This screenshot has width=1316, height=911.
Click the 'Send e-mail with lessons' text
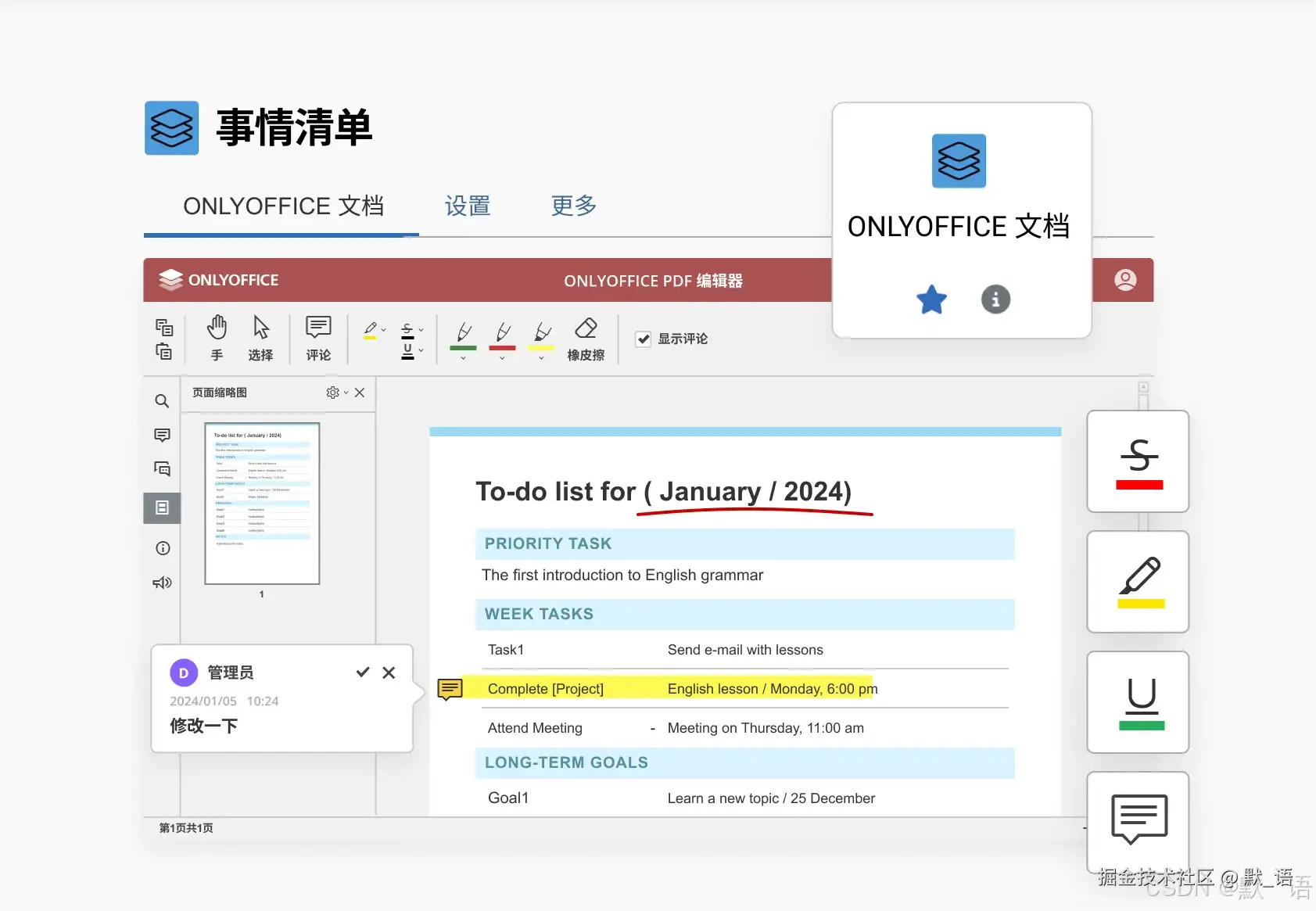coord(745,650)
